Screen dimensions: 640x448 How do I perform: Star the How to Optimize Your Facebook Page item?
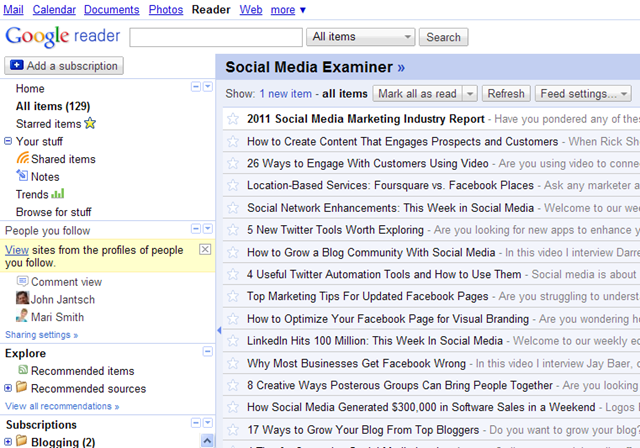[233, 319]
